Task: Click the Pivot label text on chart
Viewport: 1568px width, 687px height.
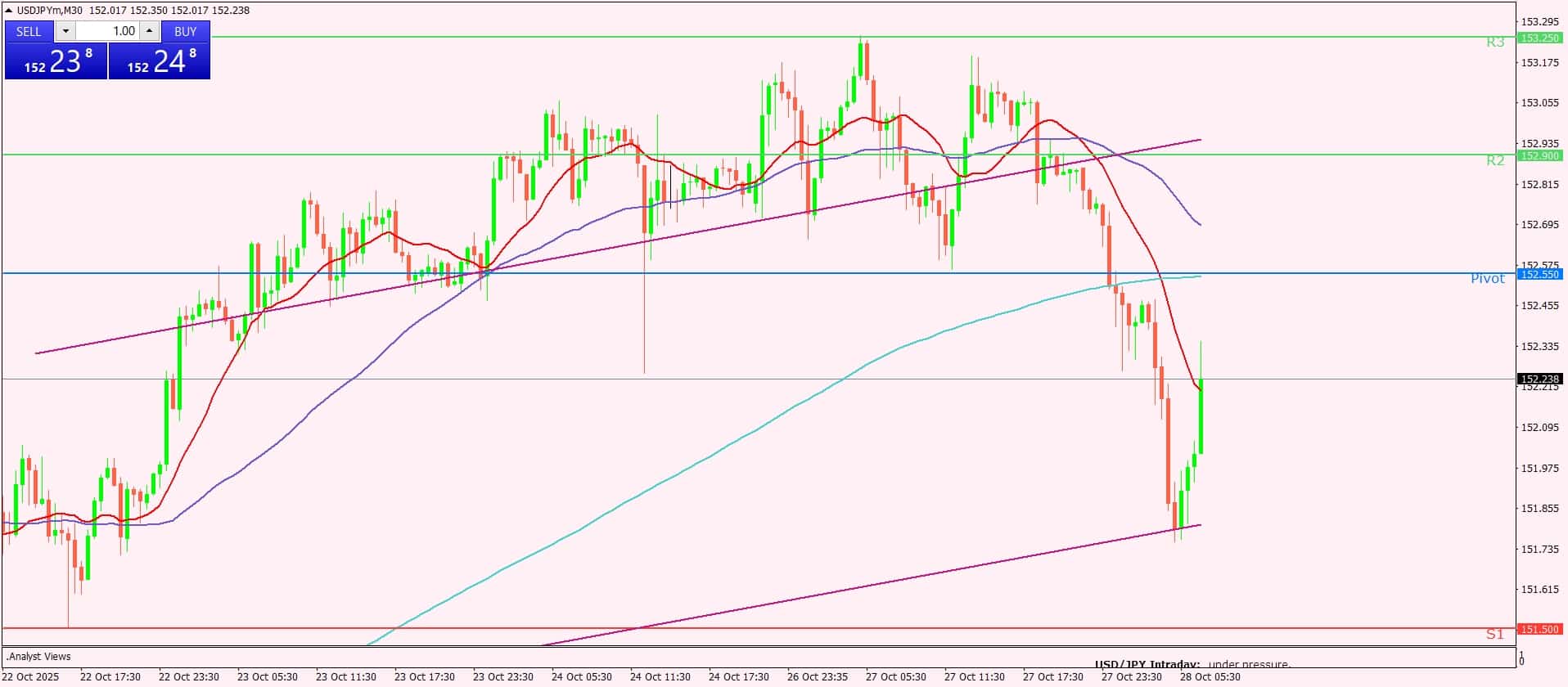Action: [x=1487, y=279]
